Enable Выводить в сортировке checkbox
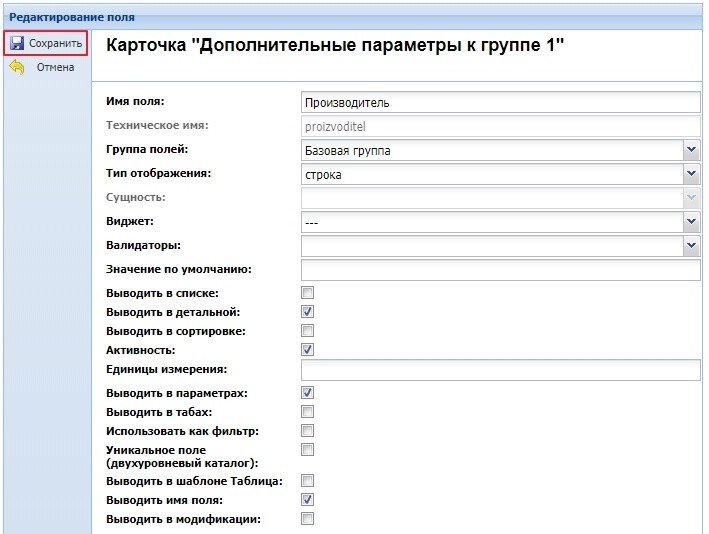Image resolution: width=709 pixels, height=534 pixels. (308, 331)
